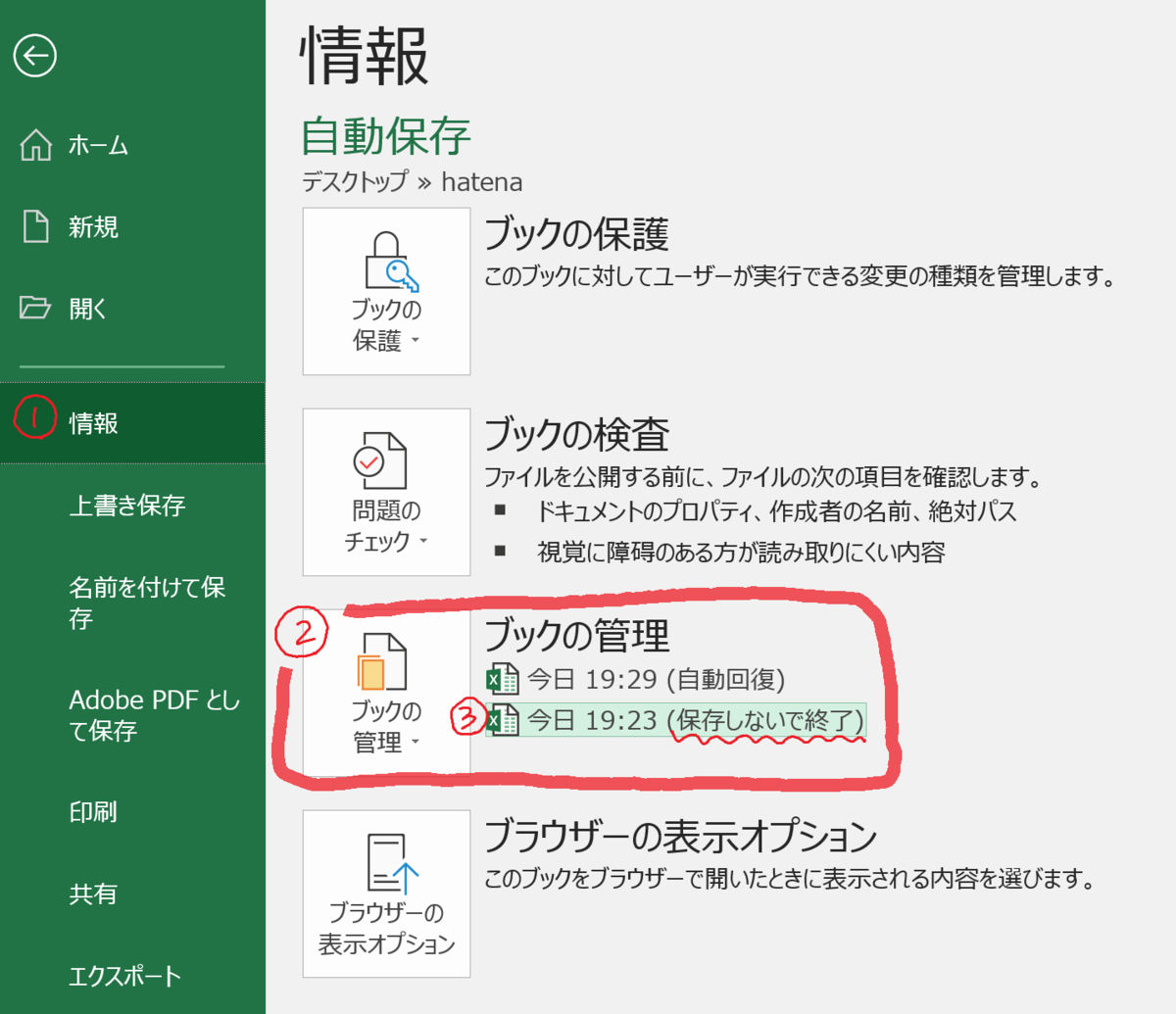This screenshot has width=1176, height=1014.
Task: Expand the ブックの管理 dropdown button
Action: (386, 693)
